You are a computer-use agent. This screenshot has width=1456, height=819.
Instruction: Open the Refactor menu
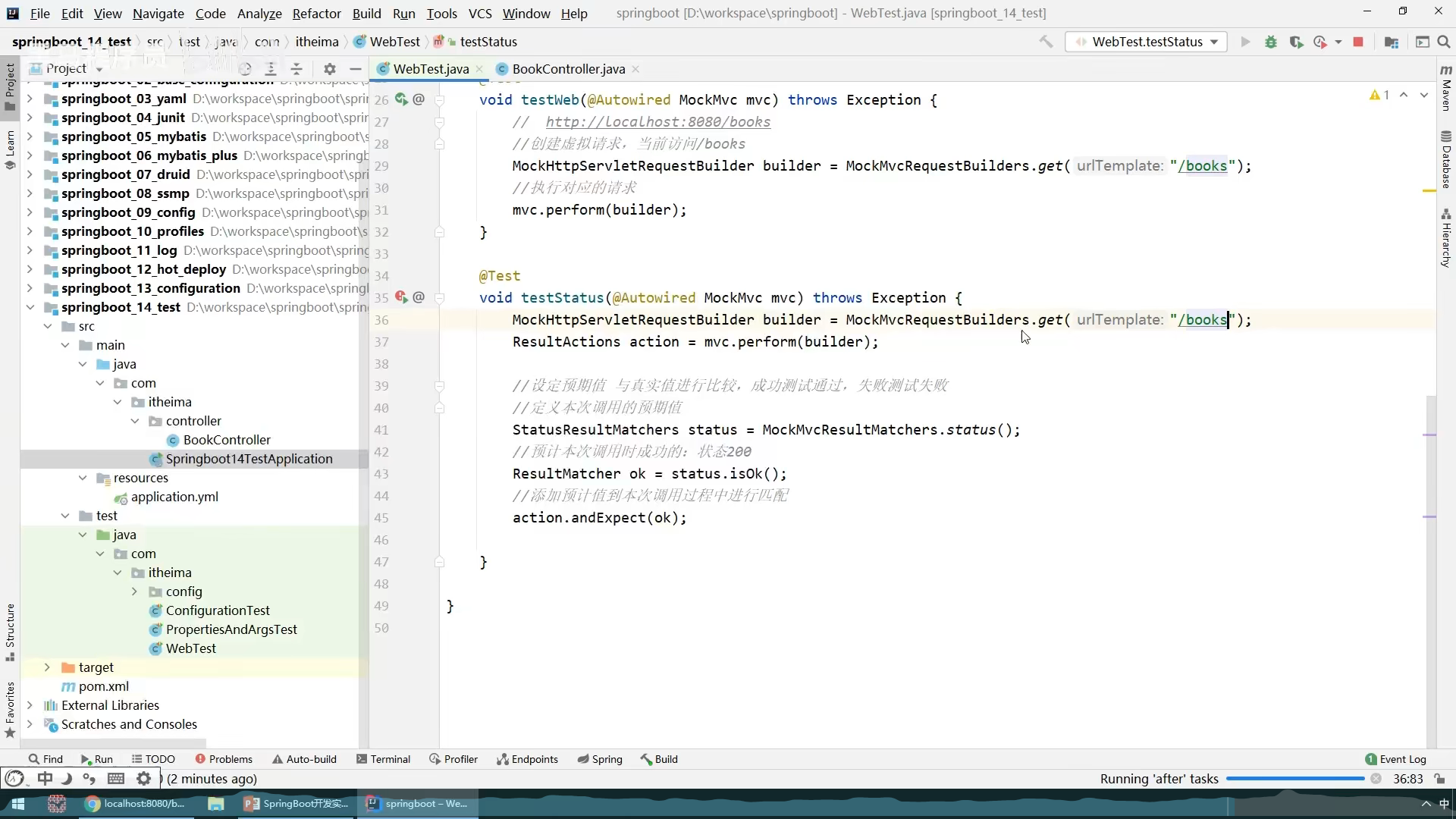pyautogui.click(x=316, y=13)
